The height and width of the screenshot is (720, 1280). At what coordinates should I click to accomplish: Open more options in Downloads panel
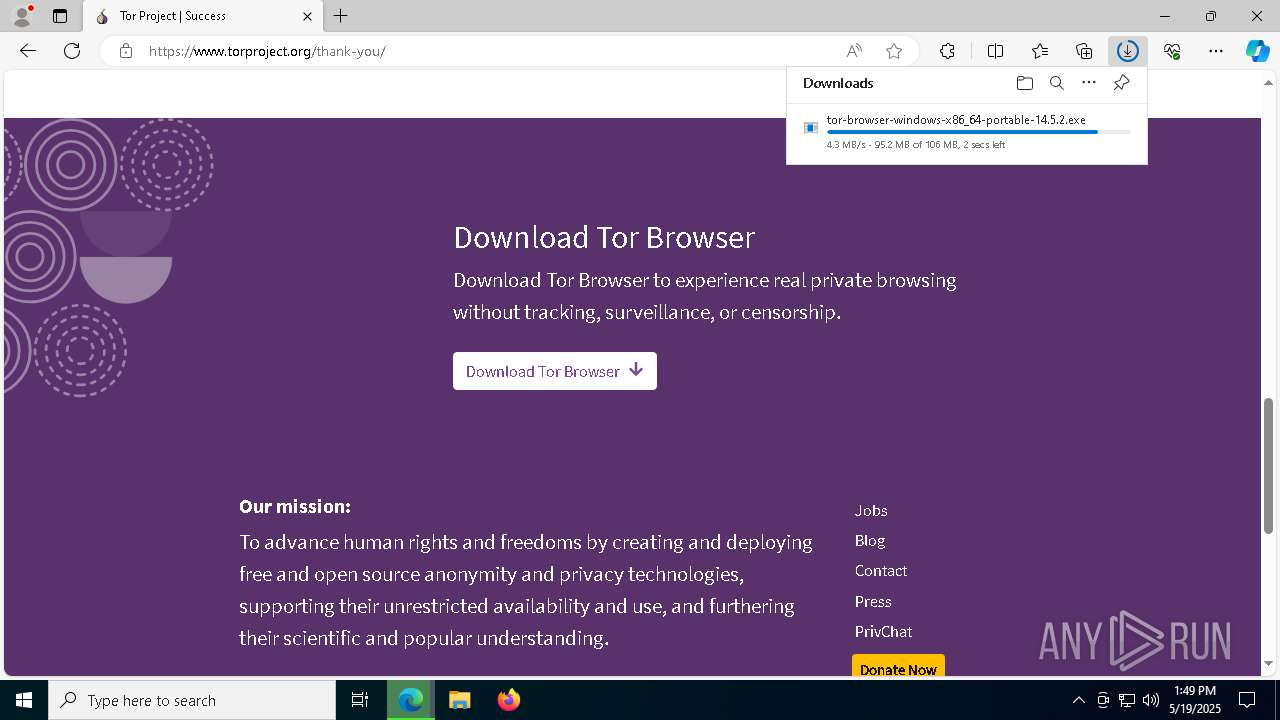pyautogui.click(x=1089, y=83)
